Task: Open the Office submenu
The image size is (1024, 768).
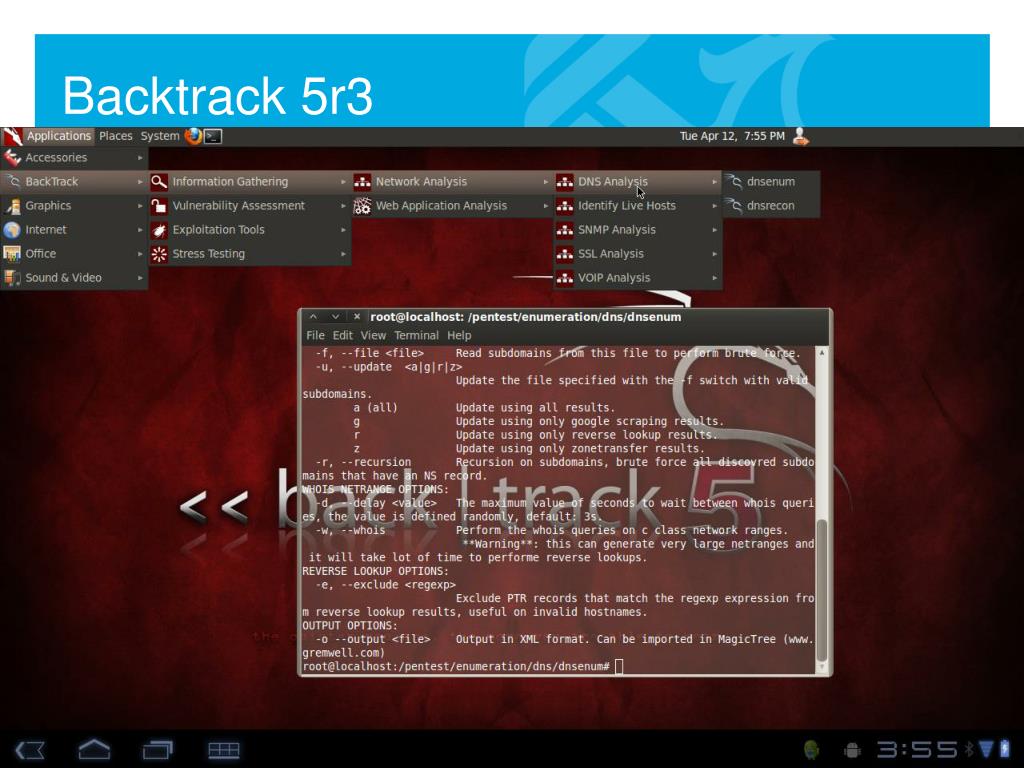Action: 74,253
